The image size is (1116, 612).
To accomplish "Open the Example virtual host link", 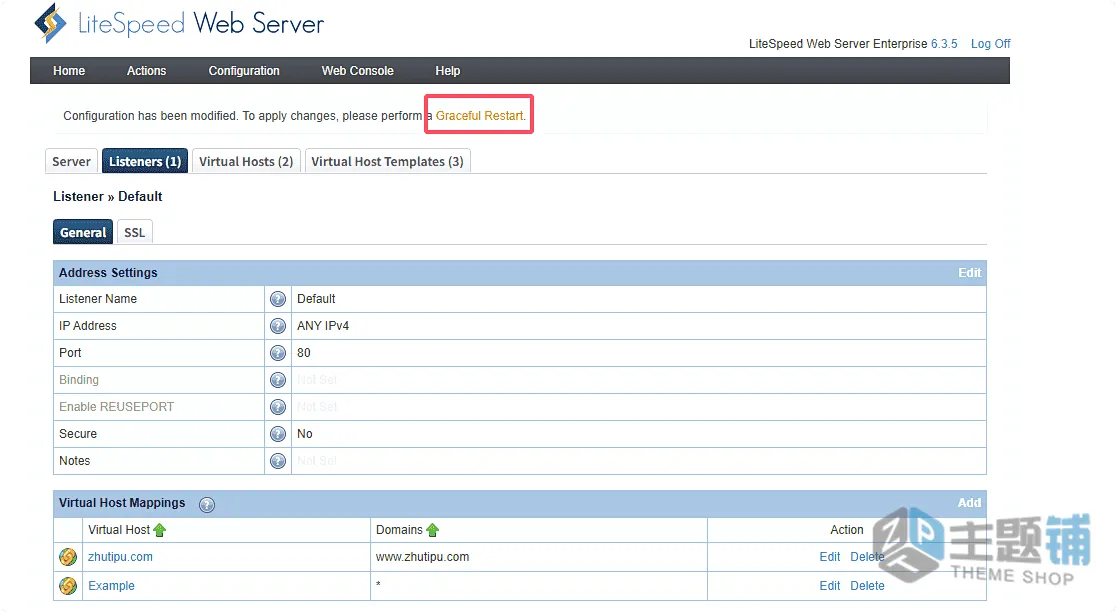I will 111,586.
